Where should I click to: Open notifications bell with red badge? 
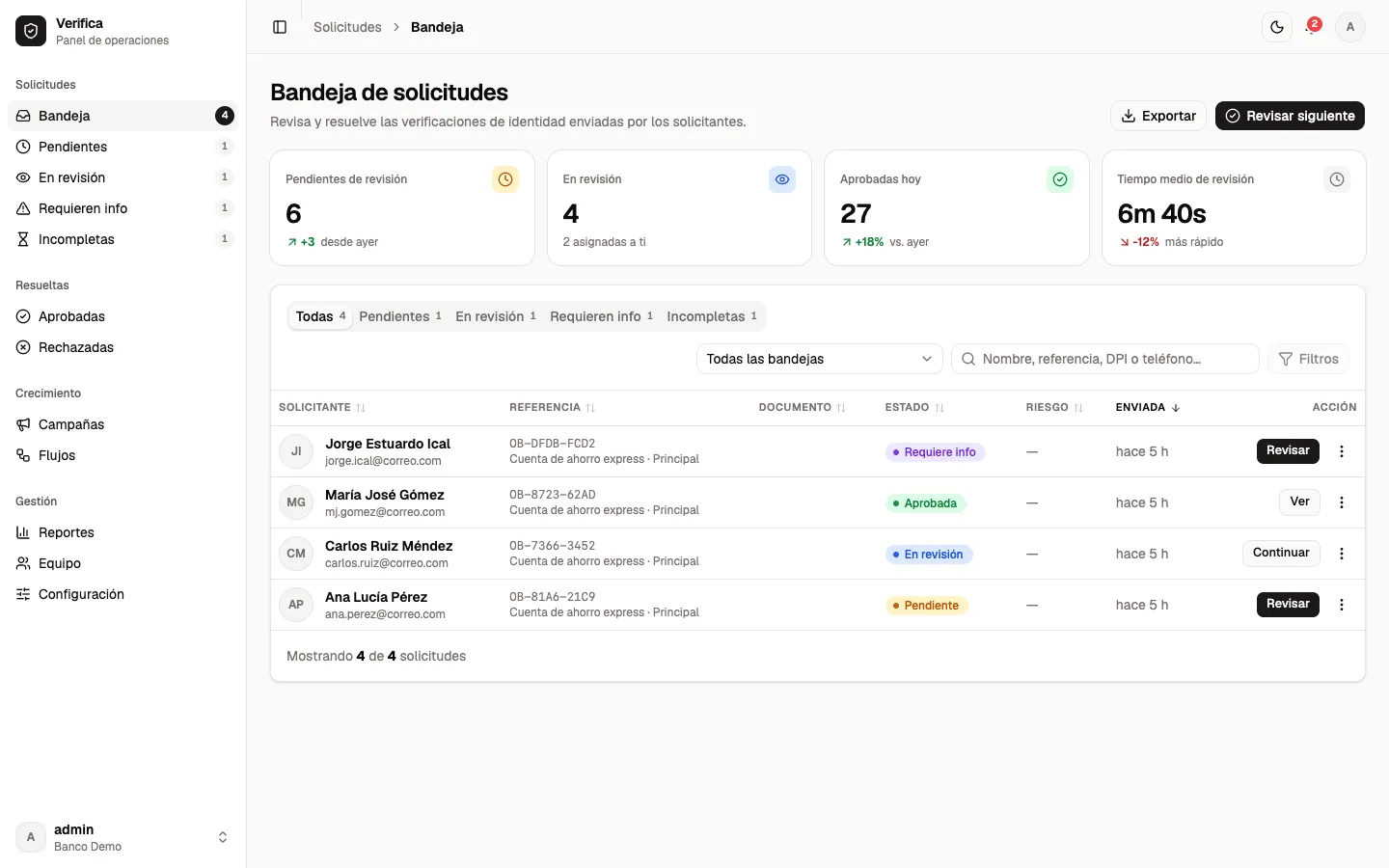click(1313, 27)
